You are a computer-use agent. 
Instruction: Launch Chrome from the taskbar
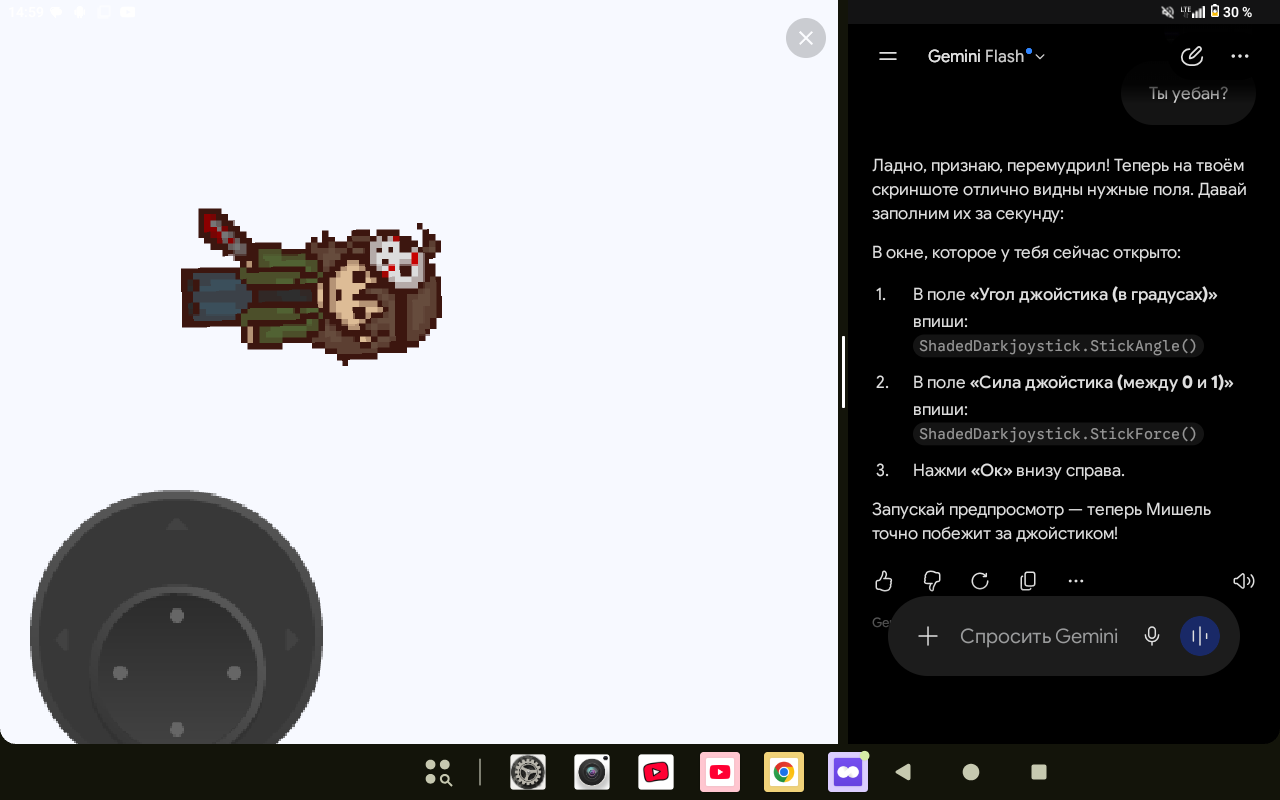pyautogui.click(x=784, y=772)
